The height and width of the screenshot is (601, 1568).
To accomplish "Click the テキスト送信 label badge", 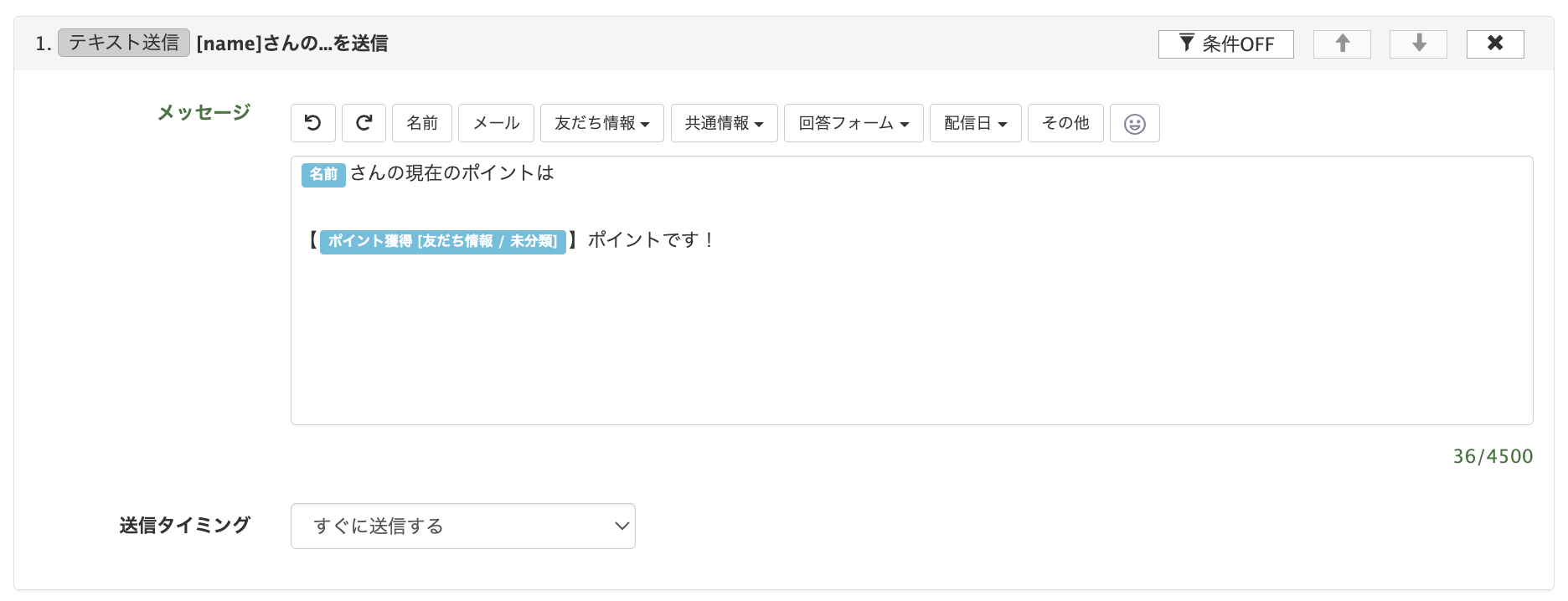I will click(x=124, y=43).
